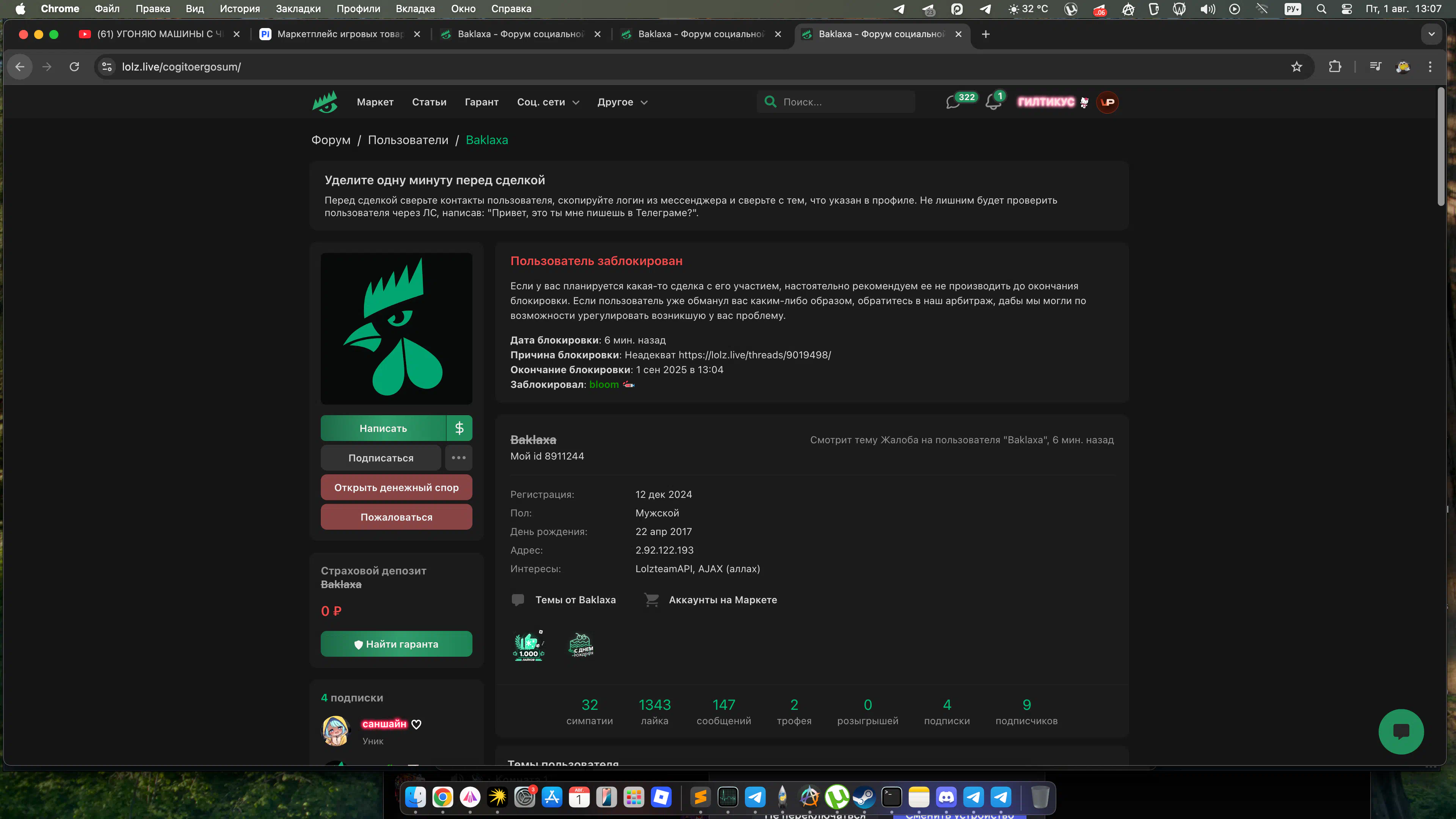
Task: Open the notifications bell icon
Action: pyautogui.click(x=993, y=102)
